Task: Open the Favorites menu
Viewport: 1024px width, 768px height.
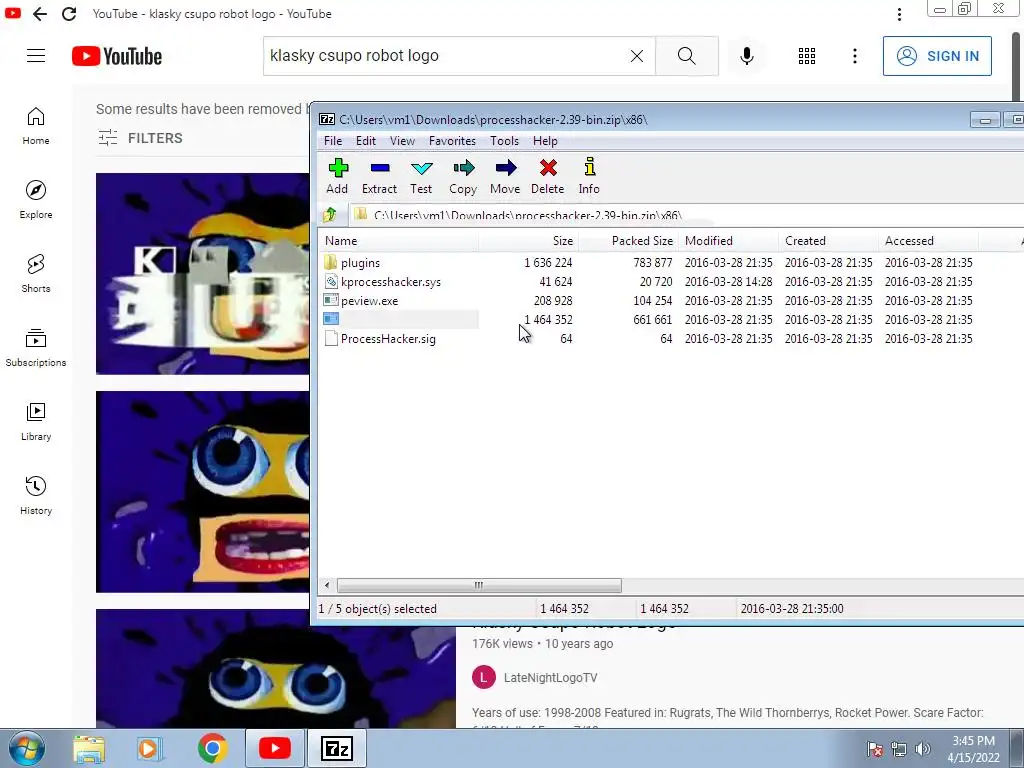Action: [452, 141]
